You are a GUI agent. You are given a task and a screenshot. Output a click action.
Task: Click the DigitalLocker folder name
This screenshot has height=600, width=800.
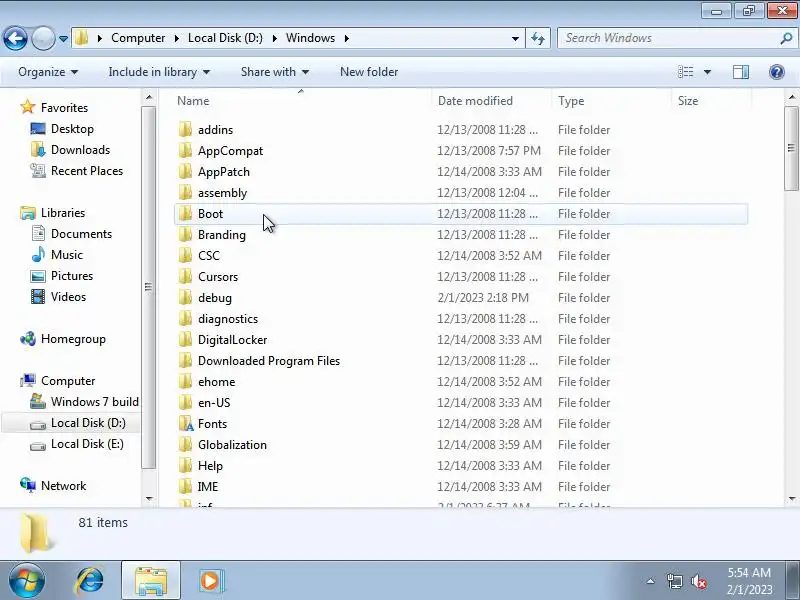click(x=232, y=340)
